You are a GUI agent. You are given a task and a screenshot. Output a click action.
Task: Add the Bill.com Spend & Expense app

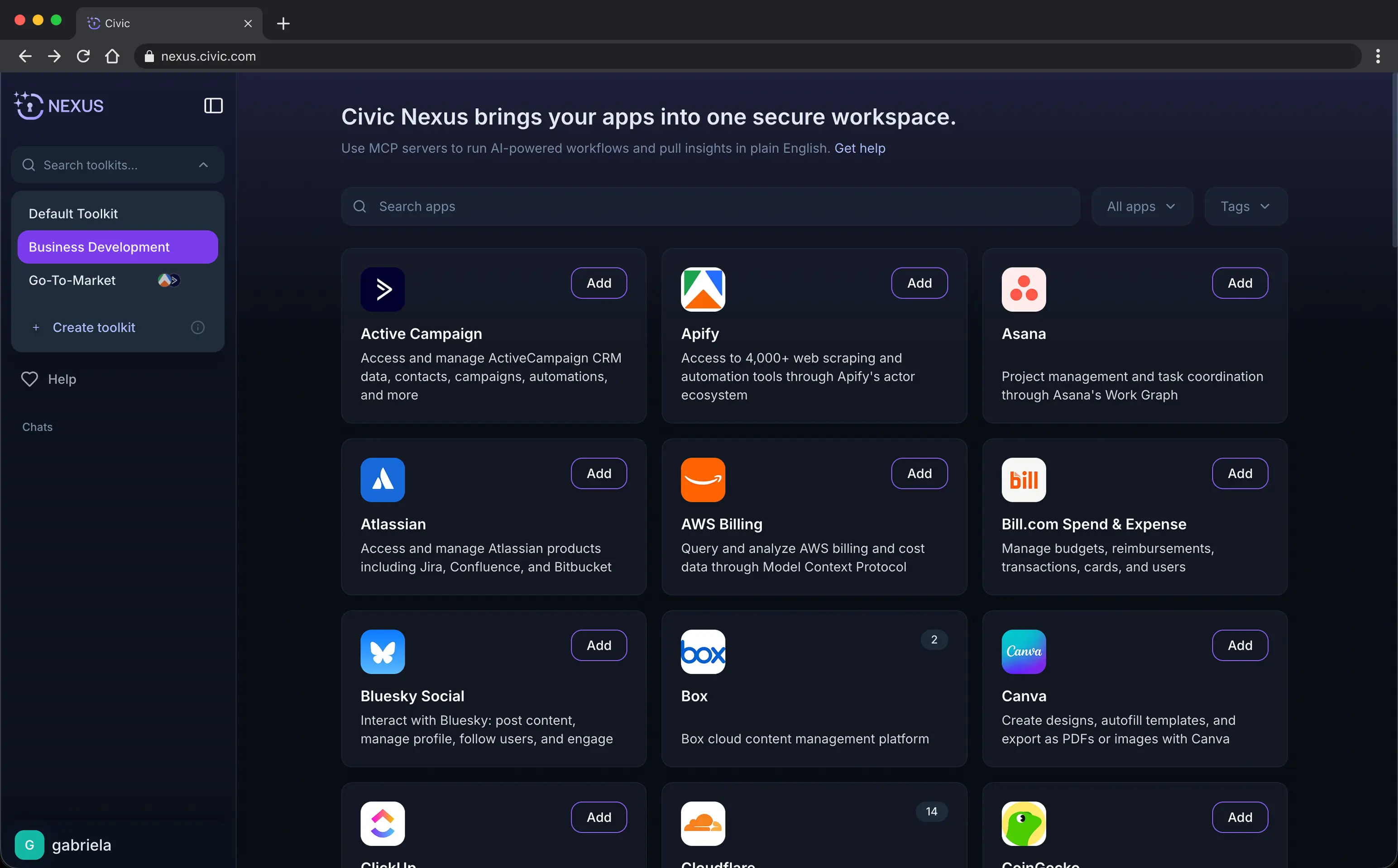tap(1240, 474)
